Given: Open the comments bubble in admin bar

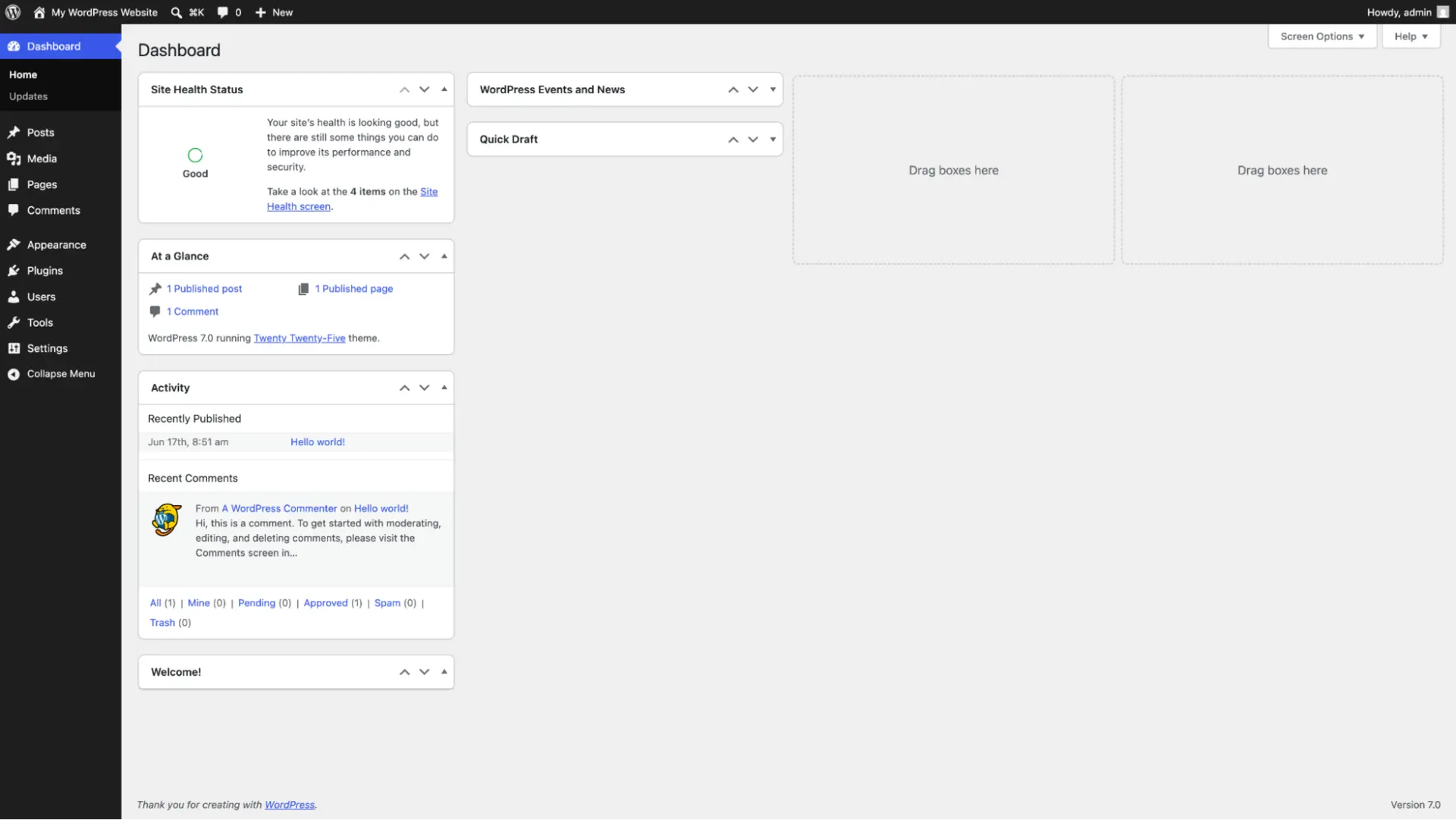Looking at the screenshot, I should tap(222, 12).
